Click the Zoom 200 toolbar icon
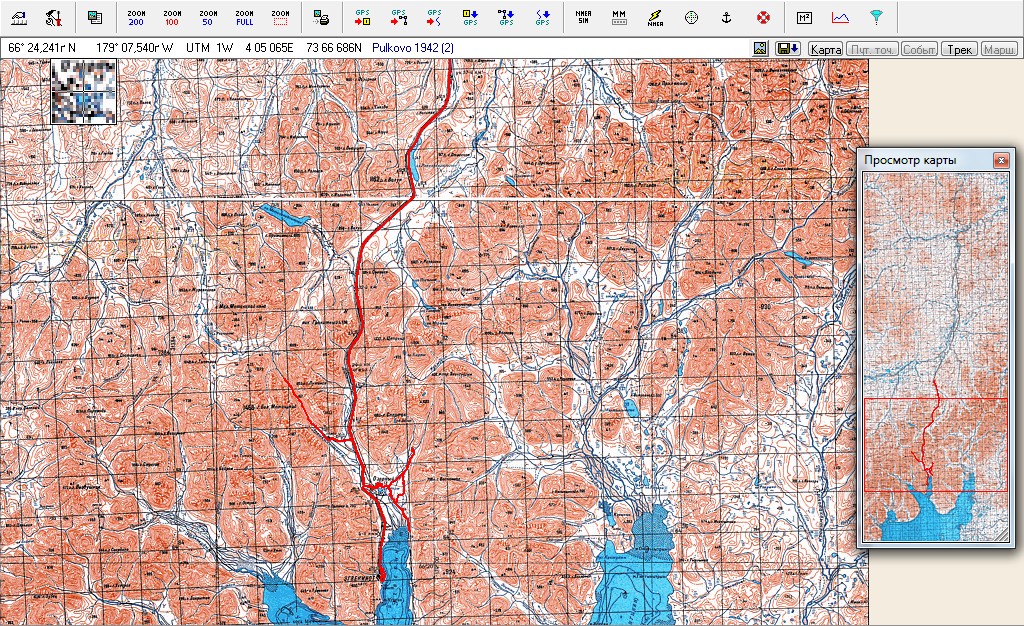This screenshot has height=626, width=1024. coord(136,17)
